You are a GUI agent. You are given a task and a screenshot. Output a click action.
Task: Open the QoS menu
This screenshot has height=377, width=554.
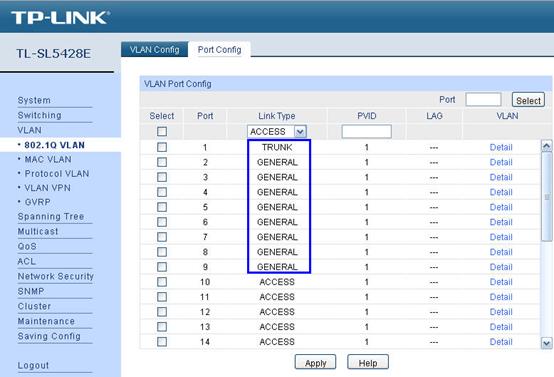coord(27,246)
